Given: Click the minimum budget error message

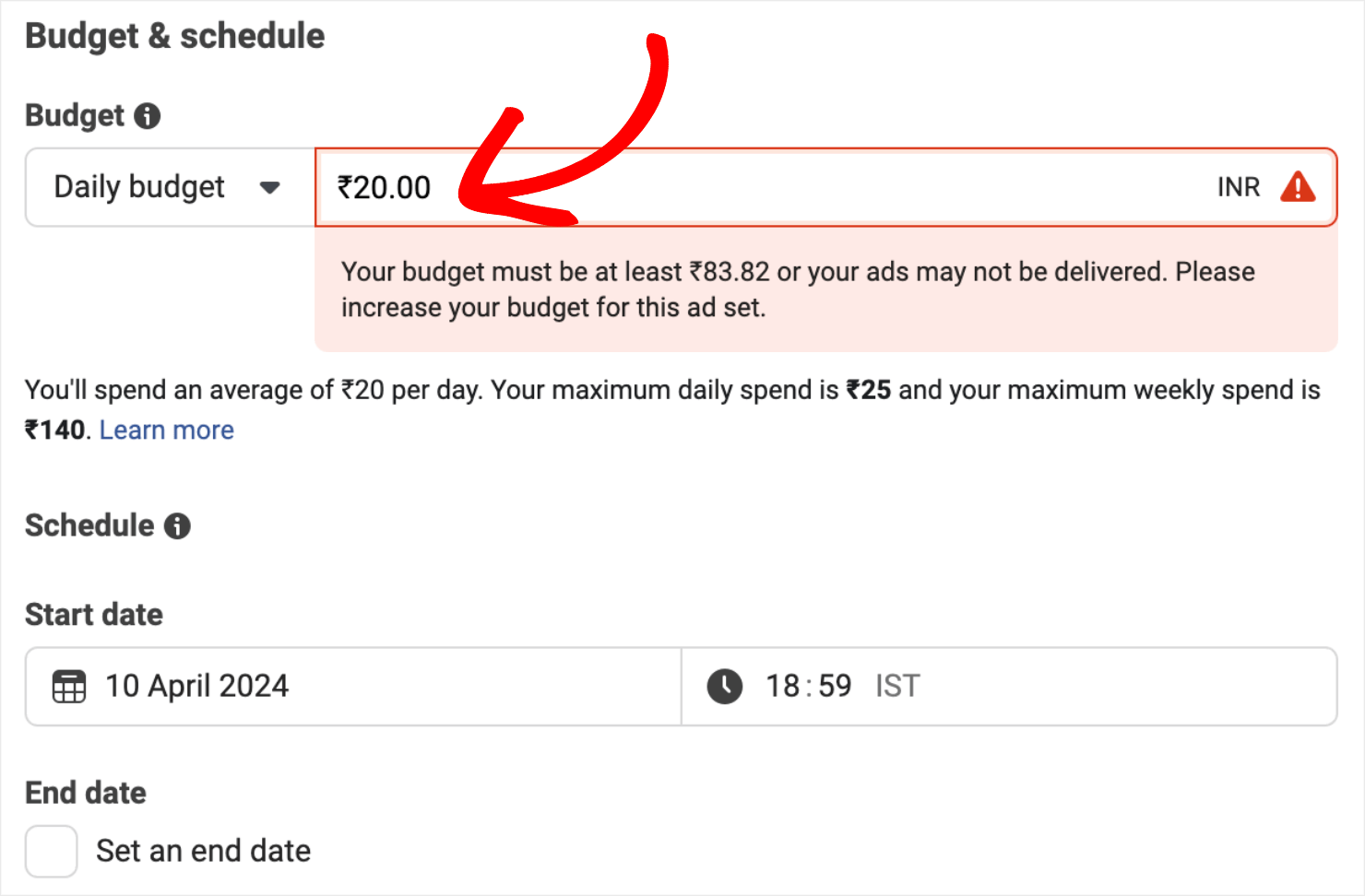Looking at the screenshot, I should (x=798, y=289).
